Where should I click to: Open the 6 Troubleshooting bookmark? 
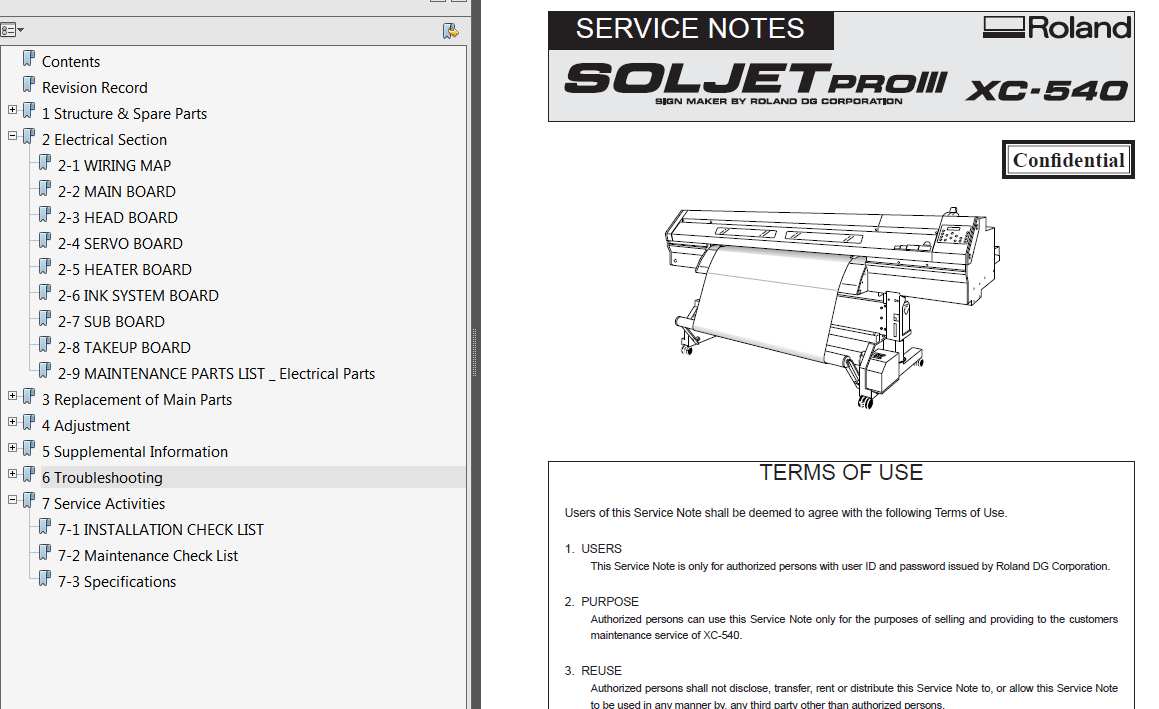102,478
